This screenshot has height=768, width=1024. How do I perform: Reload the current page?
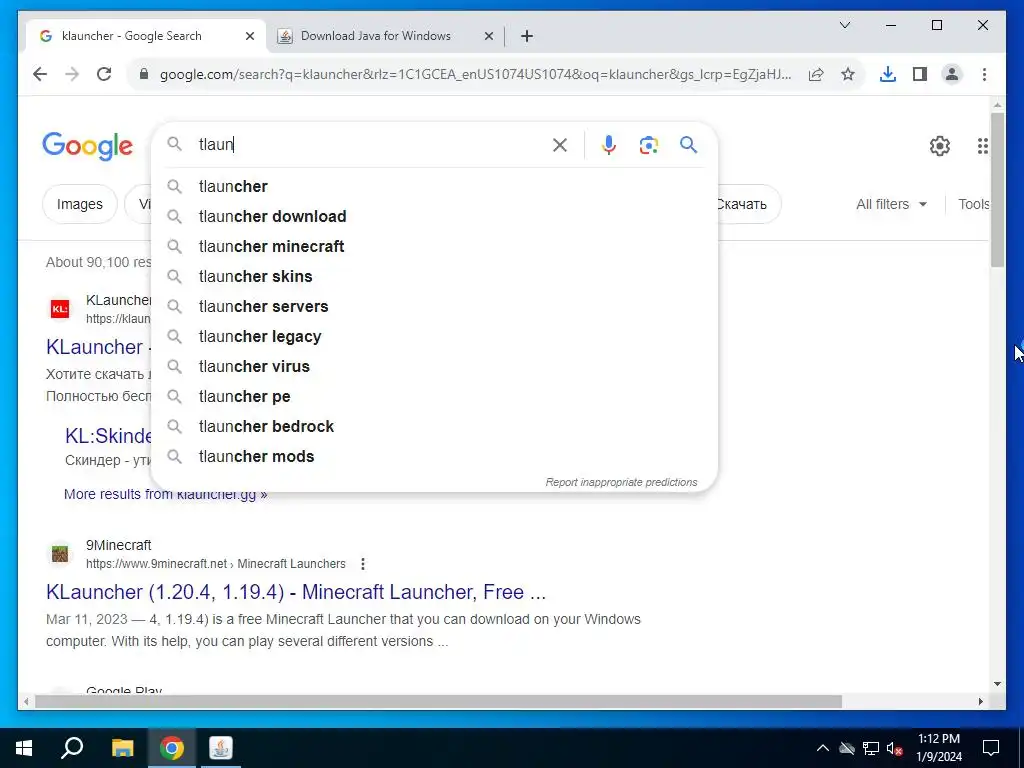coord(104,74)
